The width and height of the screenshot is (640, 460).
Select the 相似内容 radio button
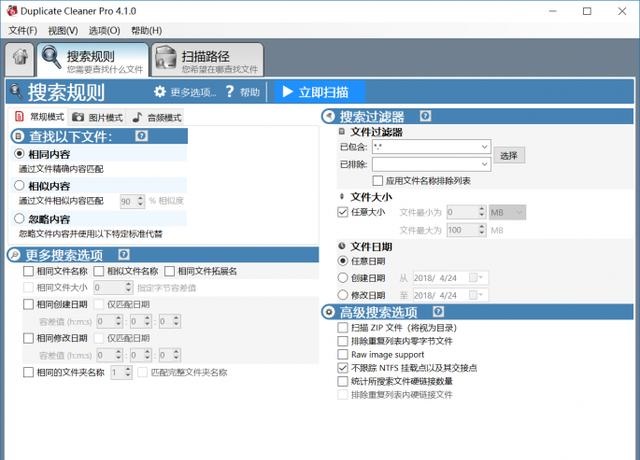click(x=19, y=186)
